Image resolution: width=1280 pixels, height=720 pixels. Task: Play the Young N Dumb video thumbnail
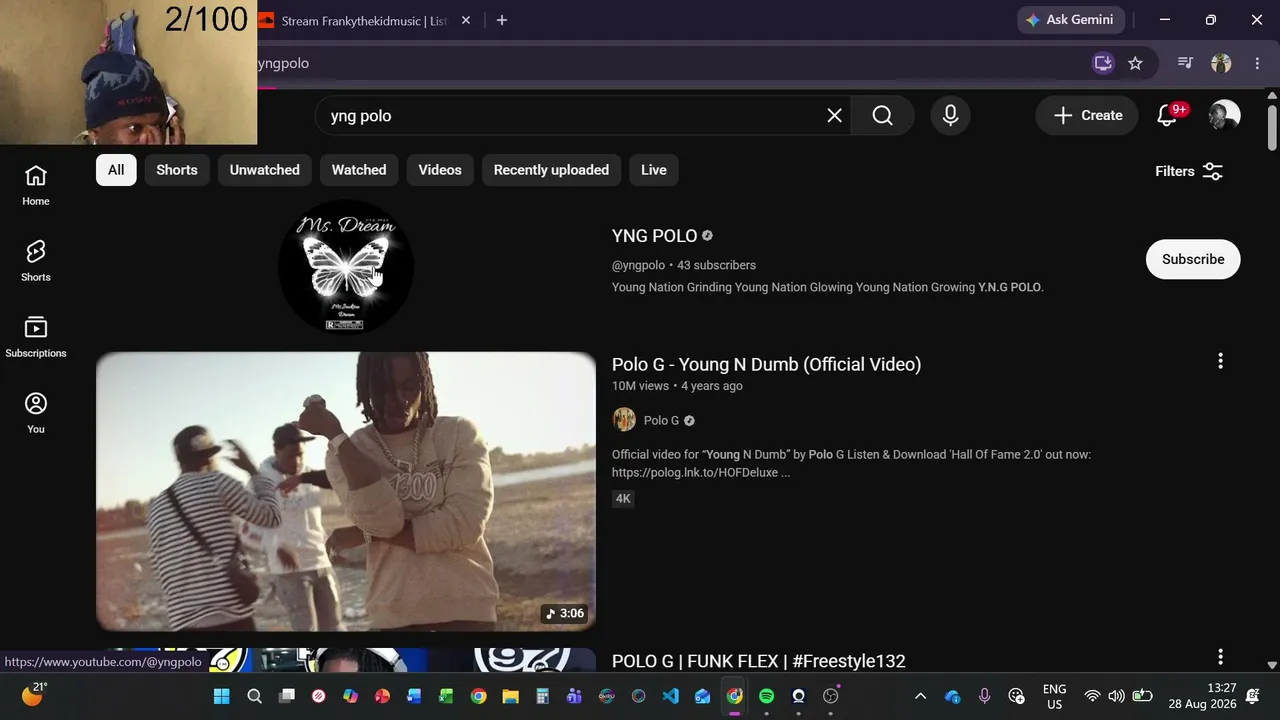pos(346,491)
